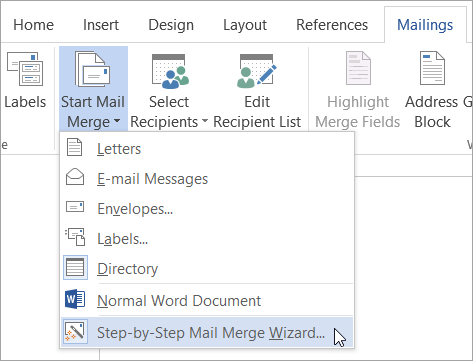Image resolution: width=473 pixels, height=361 pixels.
Task: Click the Start Mail Merge label text
Action: click(x=93, y=112)
